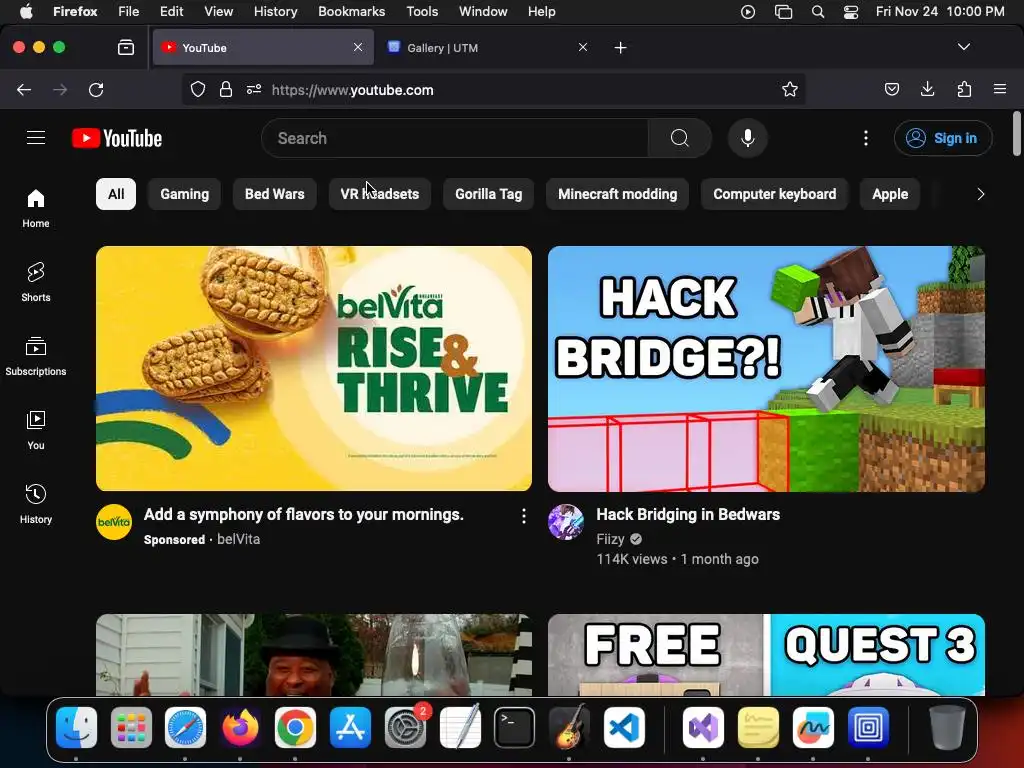Filter videos by Bed Wars chip

tap(274, 194)
